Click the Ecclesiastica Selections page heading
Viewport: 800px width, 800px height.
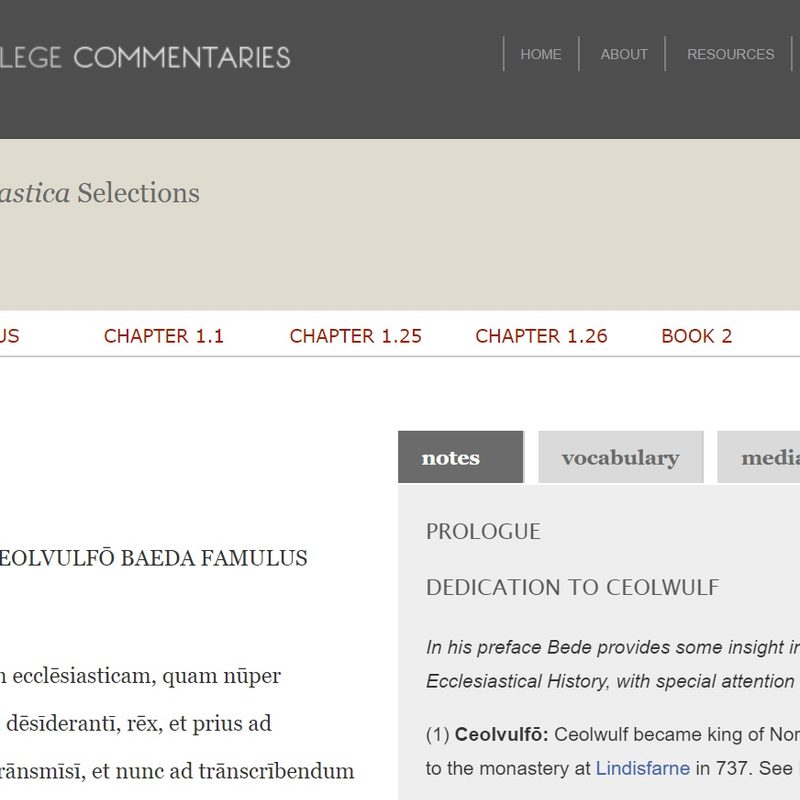click(100, 193)
